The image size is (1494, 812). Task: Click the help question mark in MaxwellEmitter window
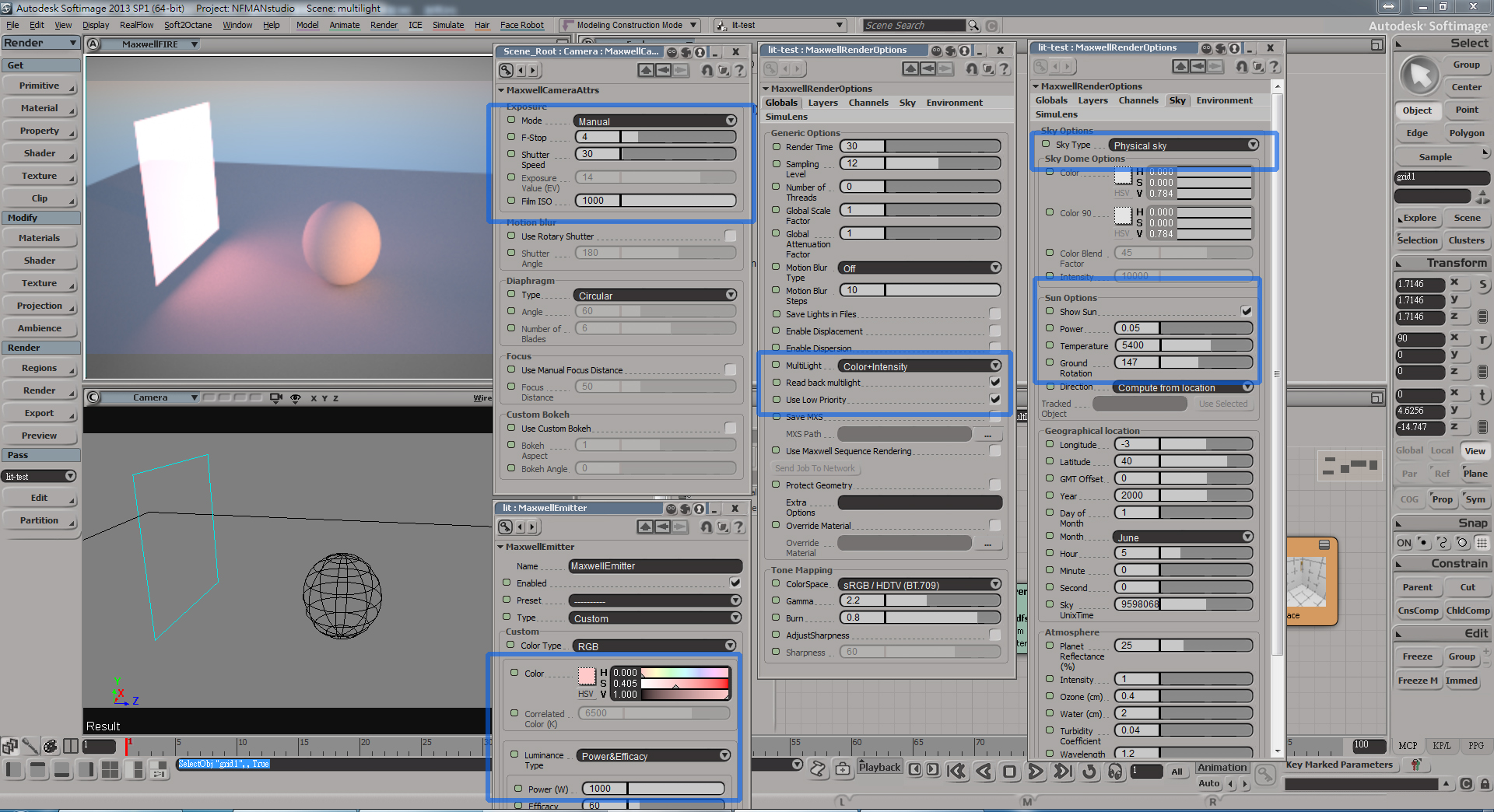[738, 527]
